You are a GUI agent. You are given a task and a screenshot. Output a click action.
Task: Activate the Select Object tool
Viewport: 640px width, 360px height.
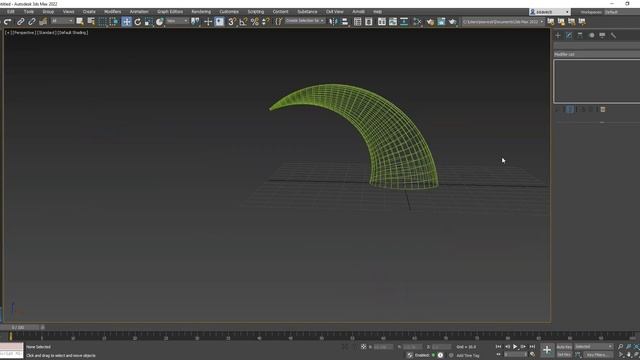pos(80,21)
